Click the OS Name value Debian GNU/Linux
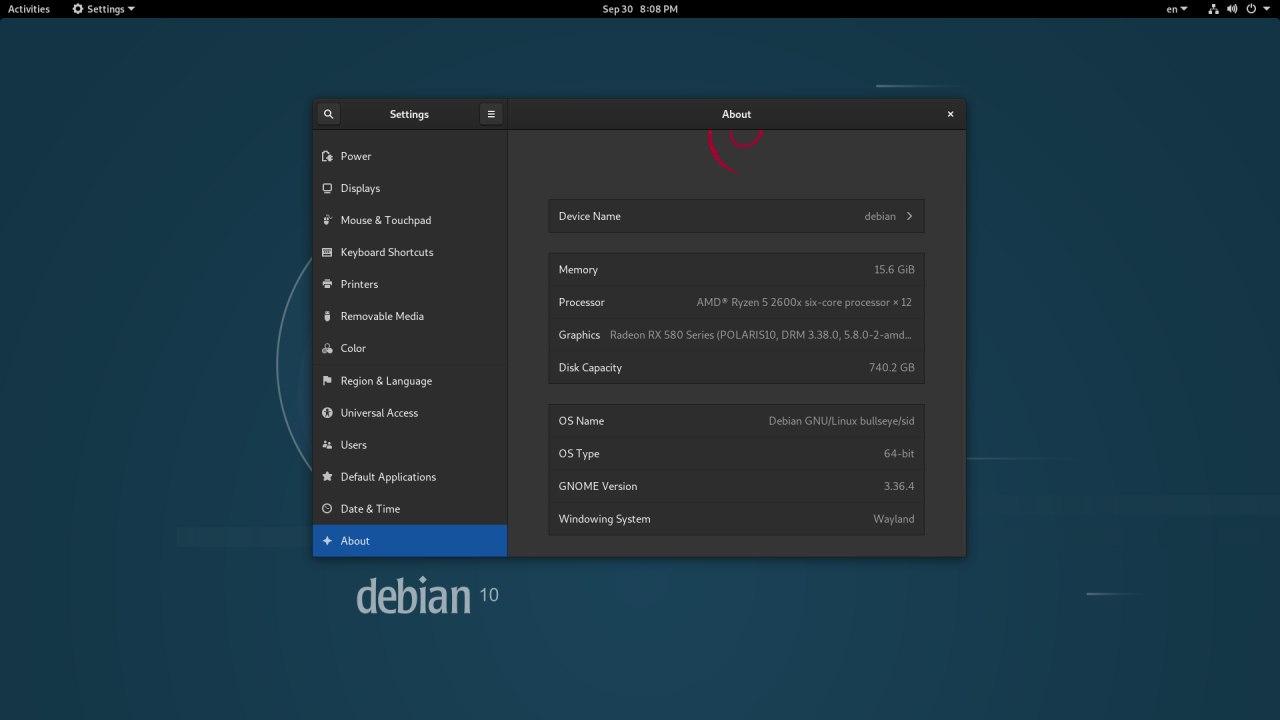Viewport: 1280px width, 720px height. tap(841, 421)
